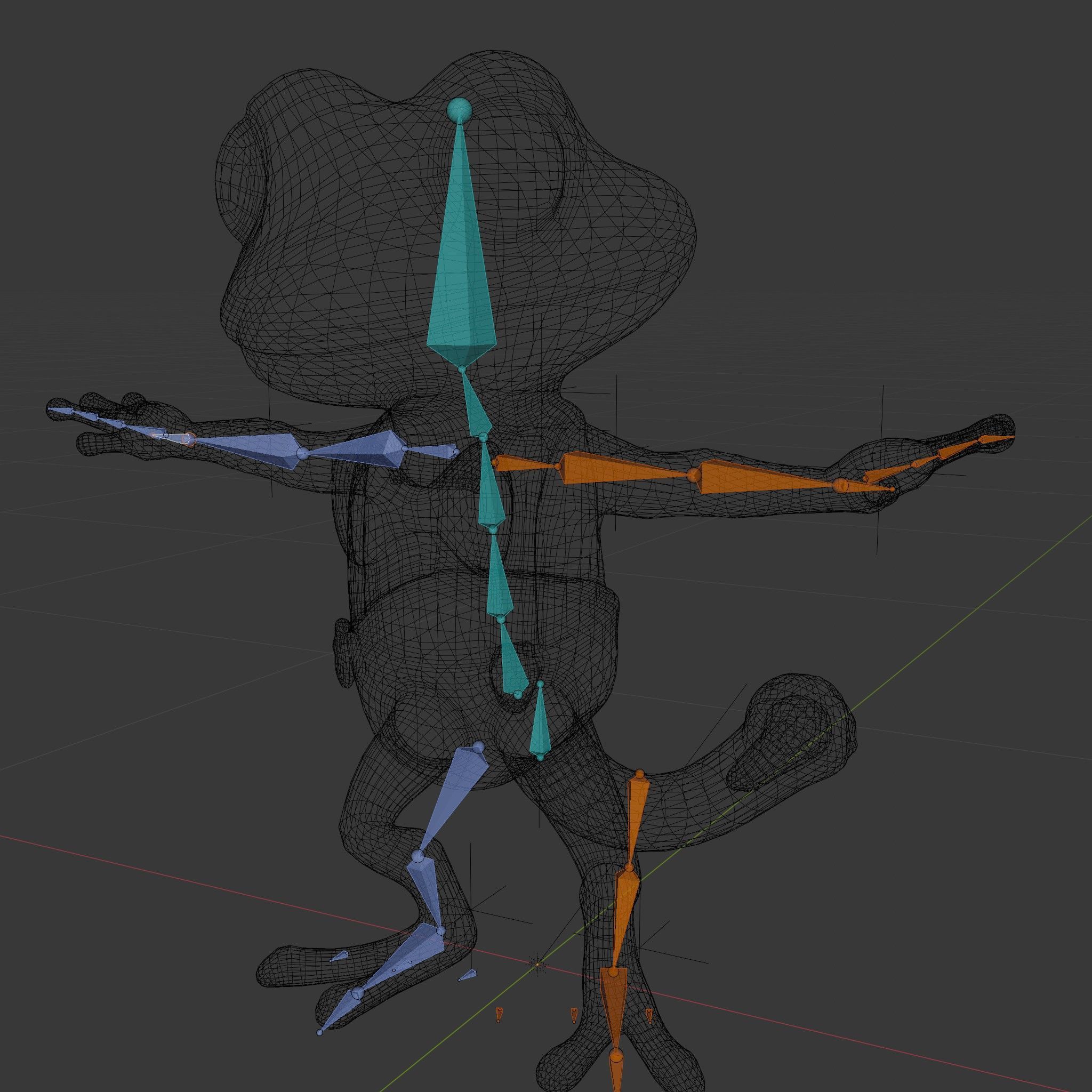Select the teal mid-spine bone
Viewport: 1092px width, 1092px height.
(x=500, y=574)
